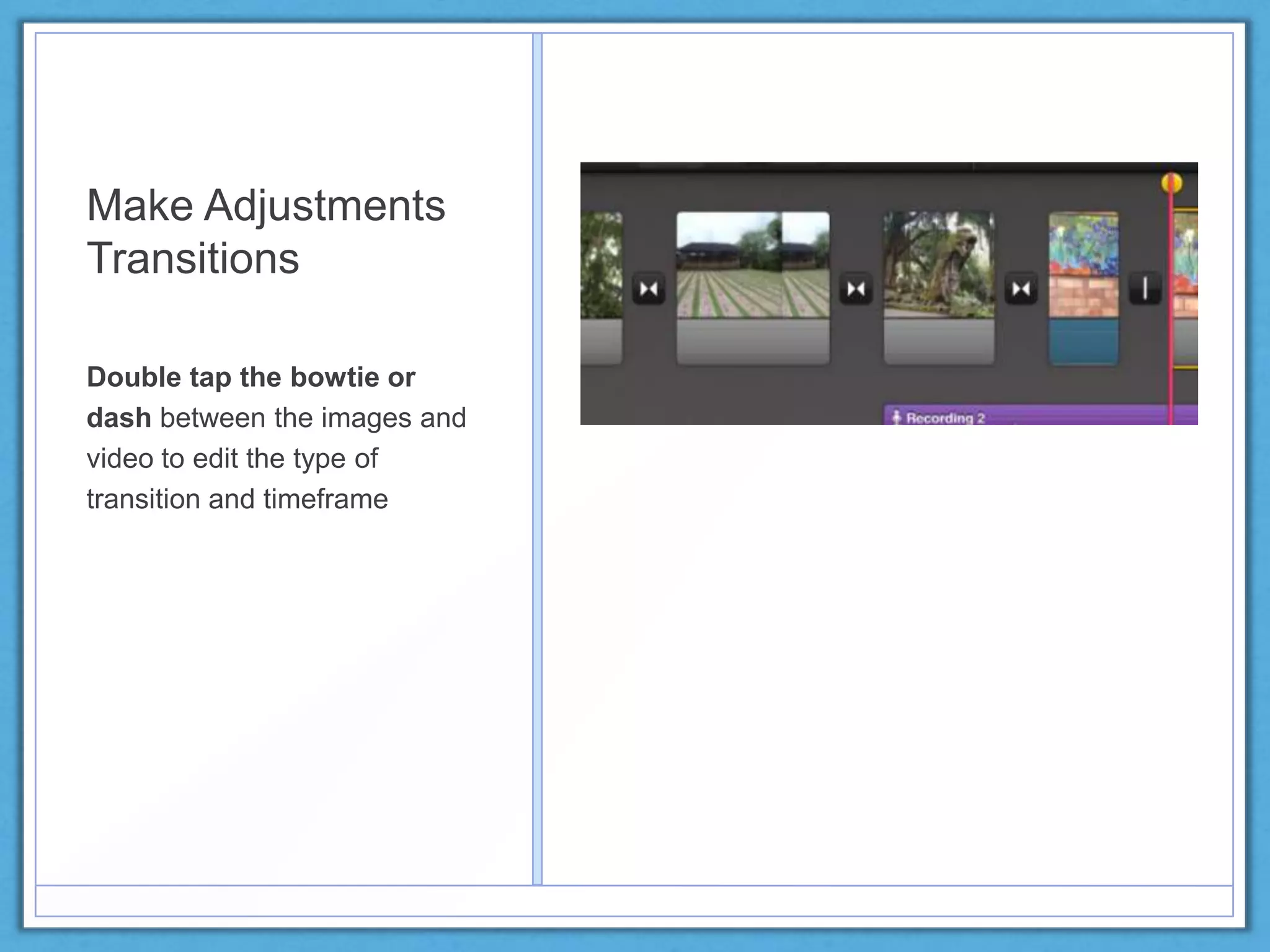This screenshot has height=952, width=1270.
Task: Click the yellow playhead marker on the timeline
Action: tap(1171, 183)
